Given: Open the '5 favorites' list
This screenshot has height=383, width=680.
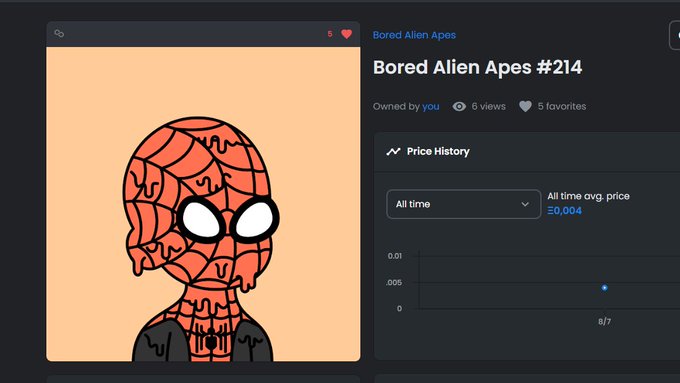Looking at the screenshot, I should (562, 106).
